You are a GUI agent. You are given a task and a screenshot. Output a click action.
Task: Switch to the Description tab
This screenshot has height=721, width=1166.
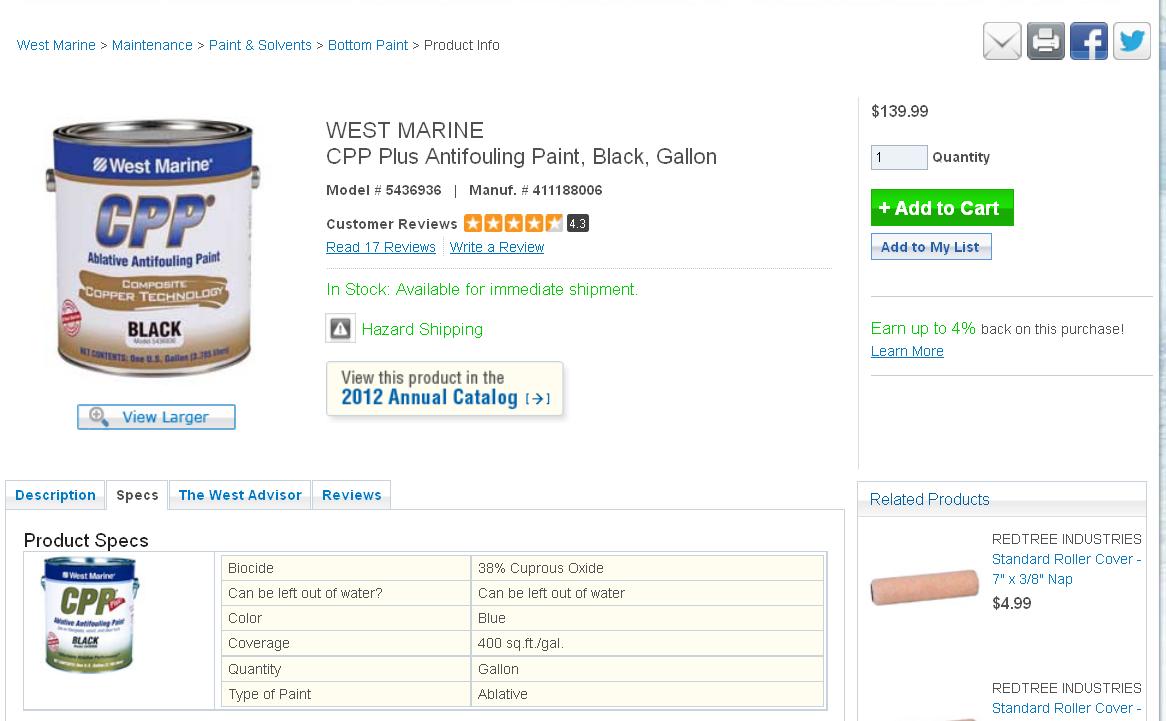point(56,495)
